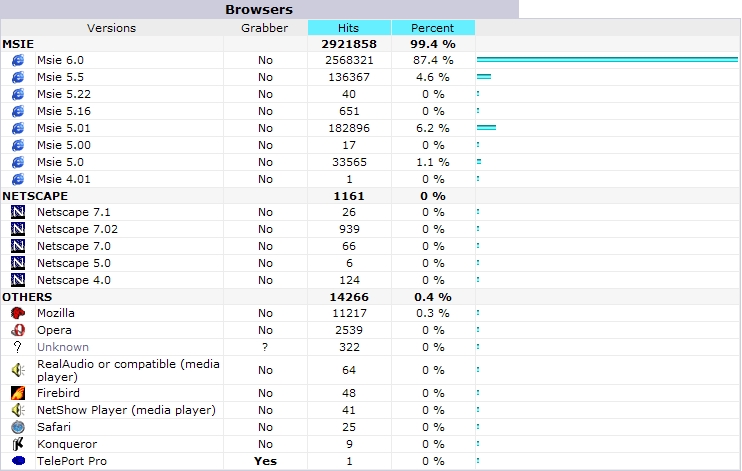Click the Netscape icon beside Netscape 4.0
Image resolution: width=742 pixels, height=471 pixels.
[x=18, y=280]
